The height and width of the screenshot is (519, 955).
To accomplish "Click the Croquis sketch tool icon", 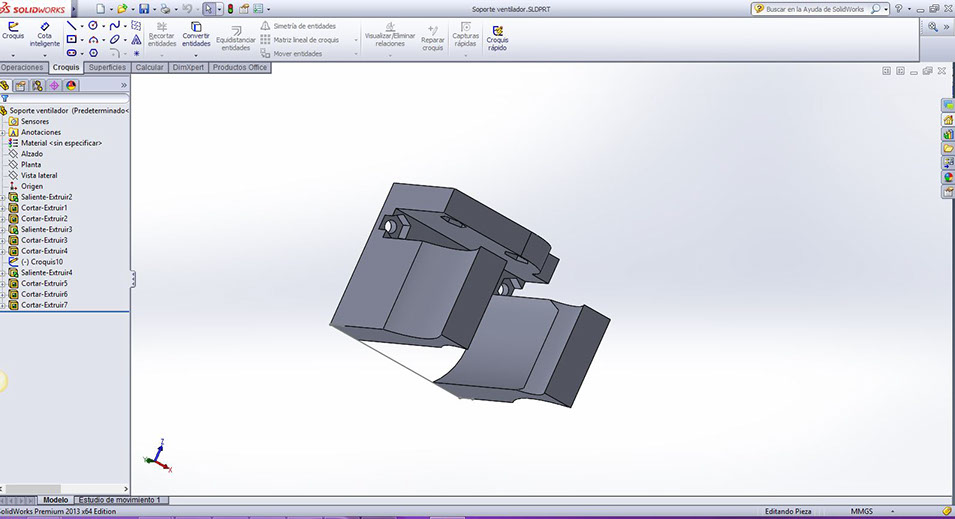I will coord(13,30).
